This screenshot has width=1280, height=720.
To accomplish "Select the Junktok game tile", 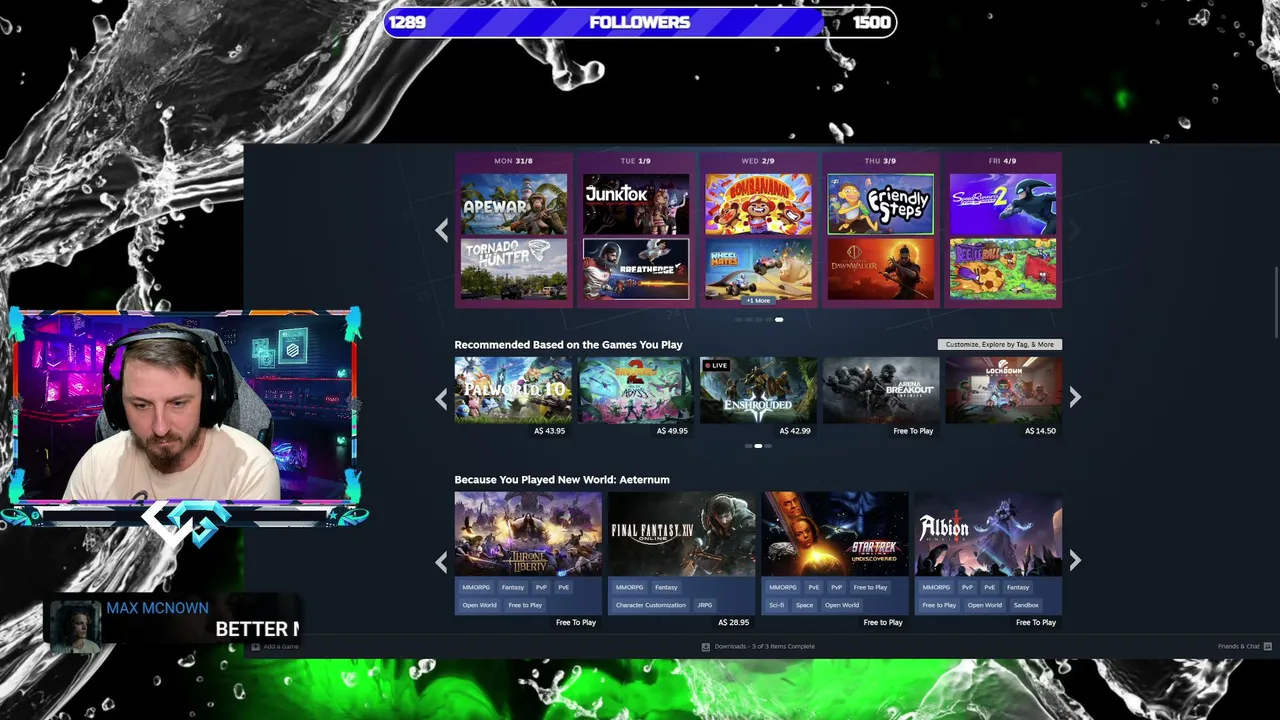I will click(636, 204).
